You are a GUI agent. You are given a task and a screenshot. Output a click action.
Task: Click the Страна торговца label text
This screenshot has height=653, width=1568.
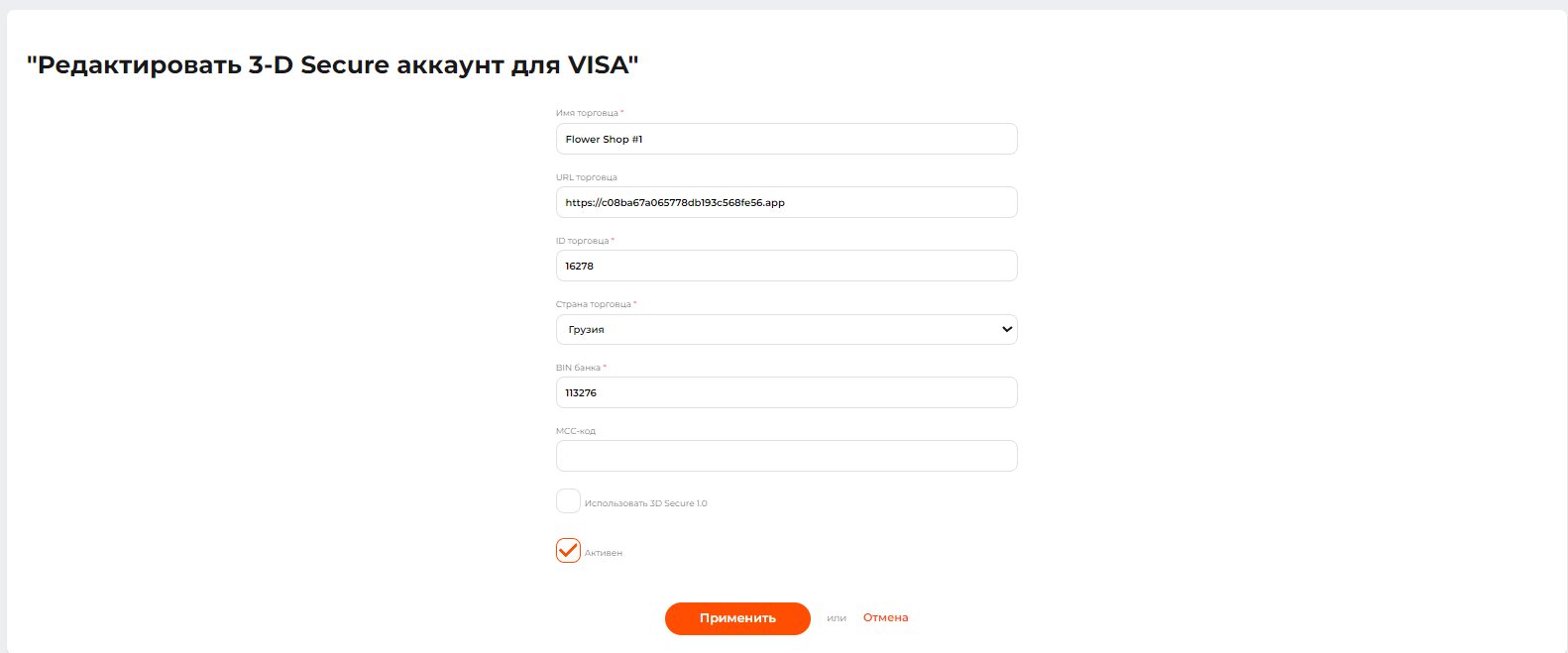[593, 304]
